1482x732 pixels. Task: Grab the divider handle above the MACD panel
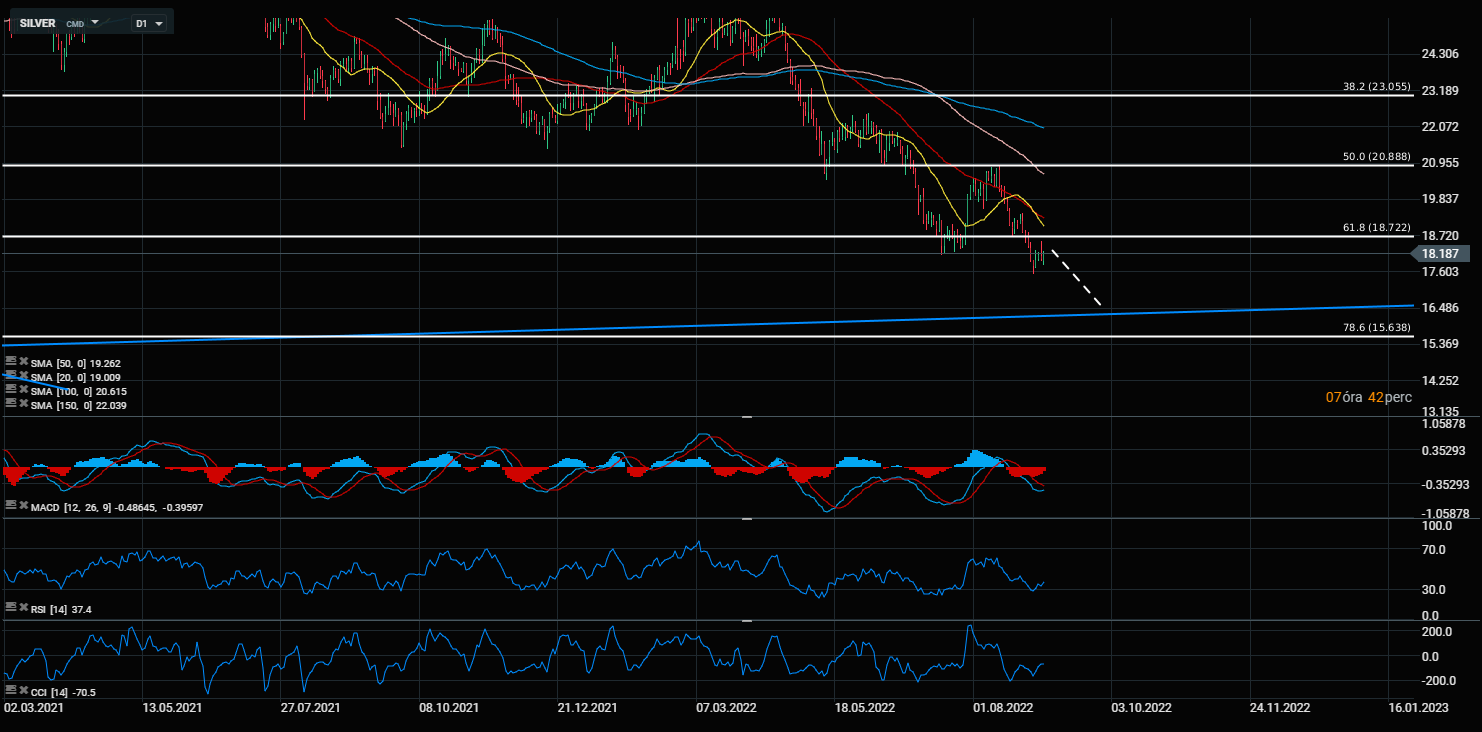pyautogui.click(x=746, y=416)
